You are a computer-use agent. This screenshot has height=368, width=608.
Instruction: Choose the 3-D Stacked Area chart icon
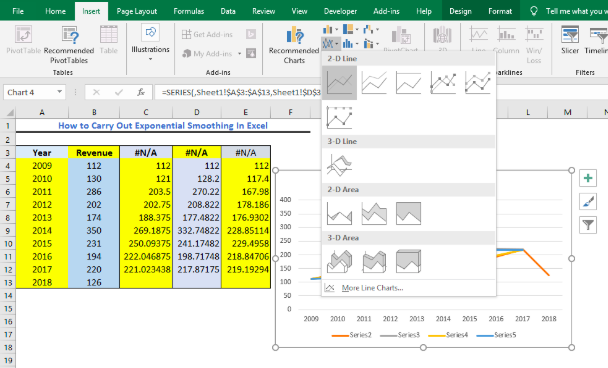[374, 261]
